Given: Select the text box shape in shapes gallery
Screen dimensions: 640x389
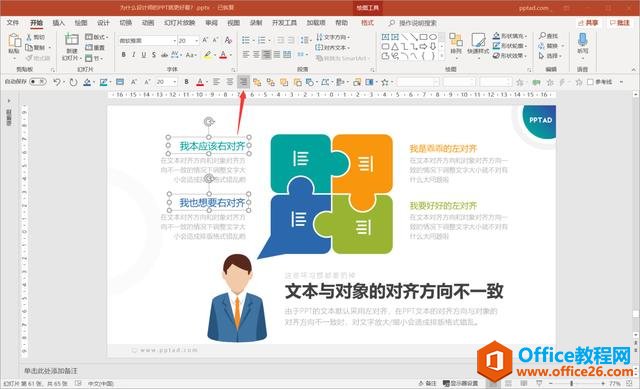Looking at the screenshot, I should click(x=385, y=37).
